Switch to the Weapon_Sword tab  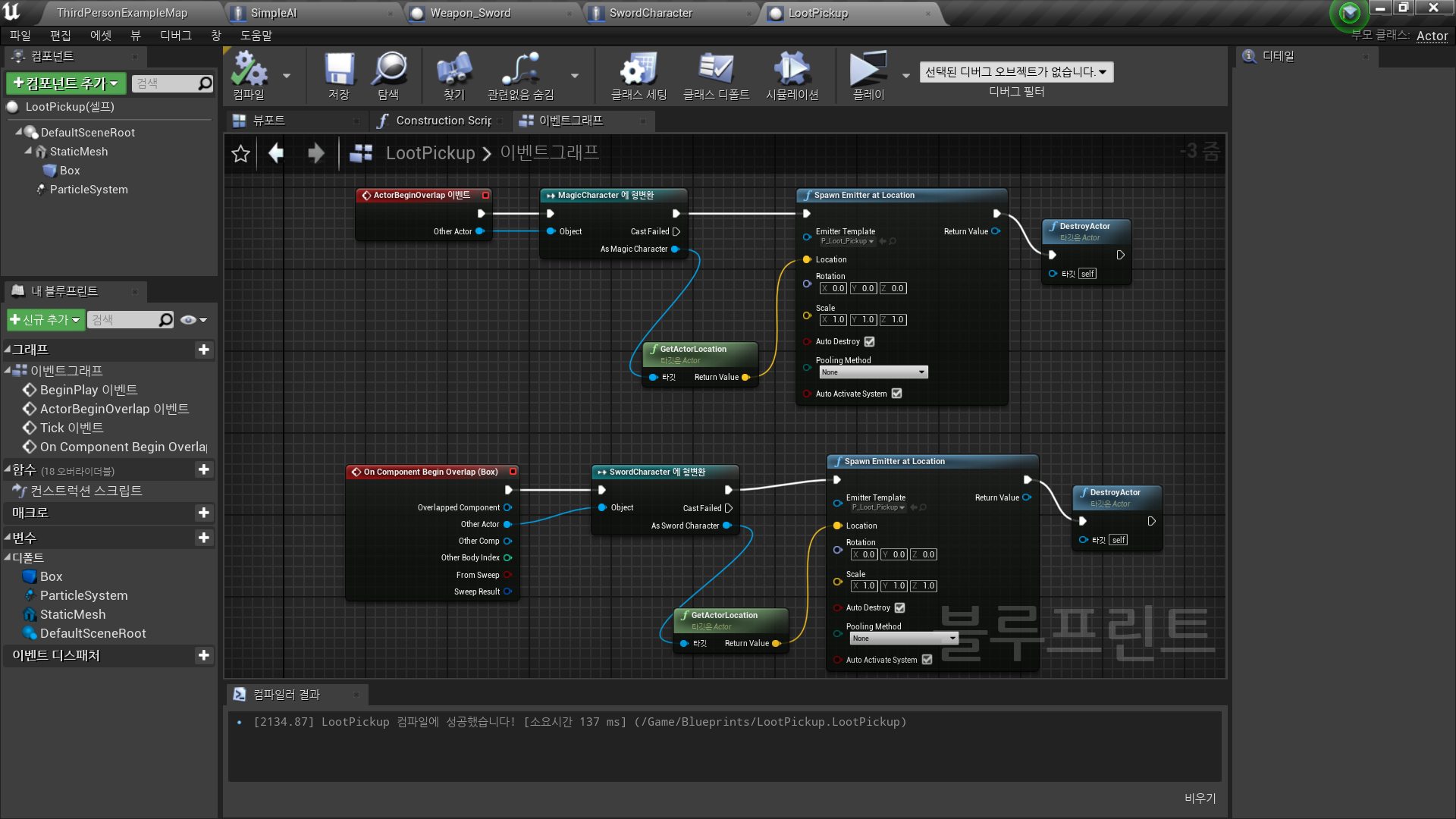(x=470, y=13)
